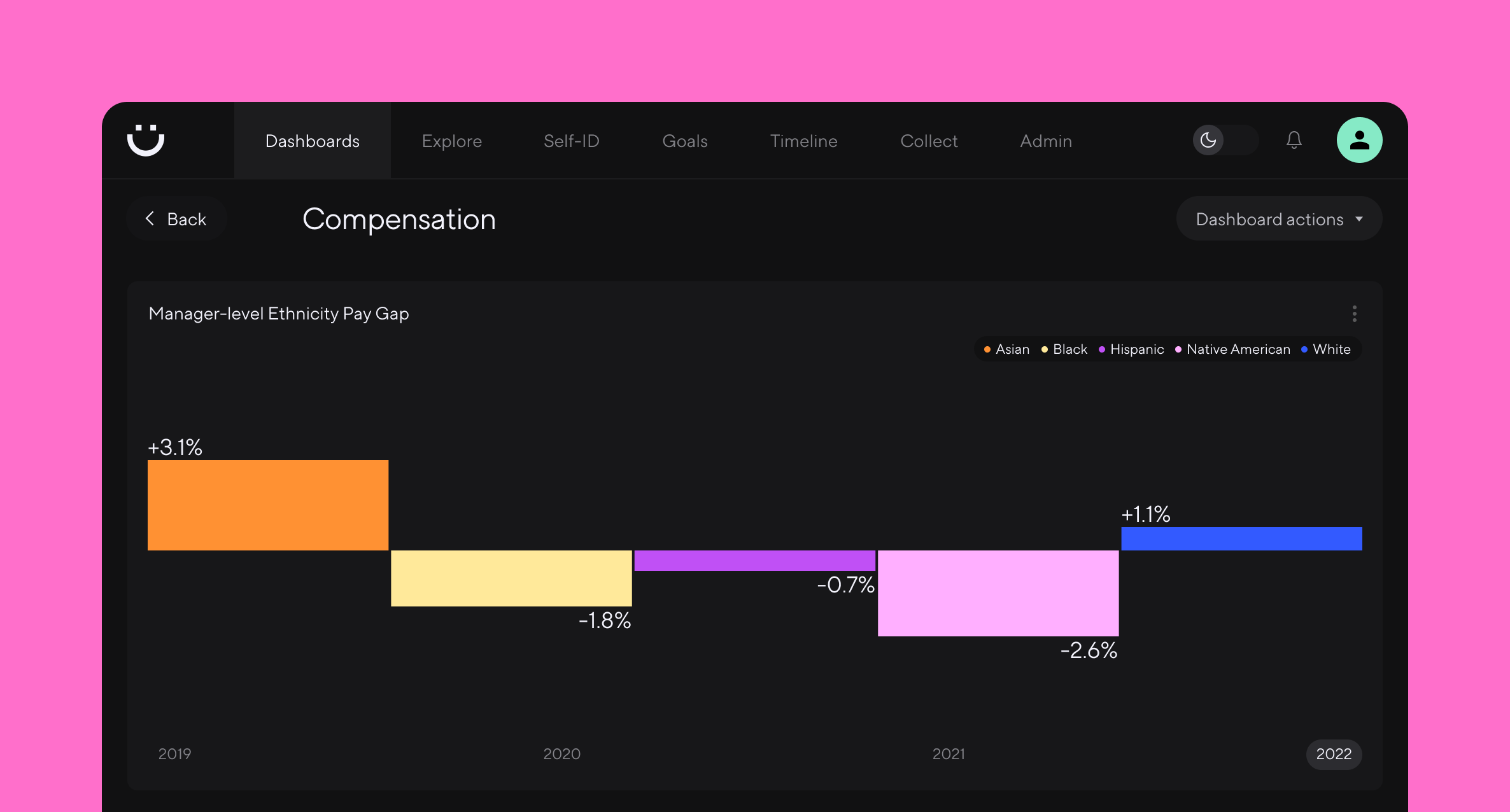
Task: Click the three-dot chart options expander
Action: (1354, 314)
